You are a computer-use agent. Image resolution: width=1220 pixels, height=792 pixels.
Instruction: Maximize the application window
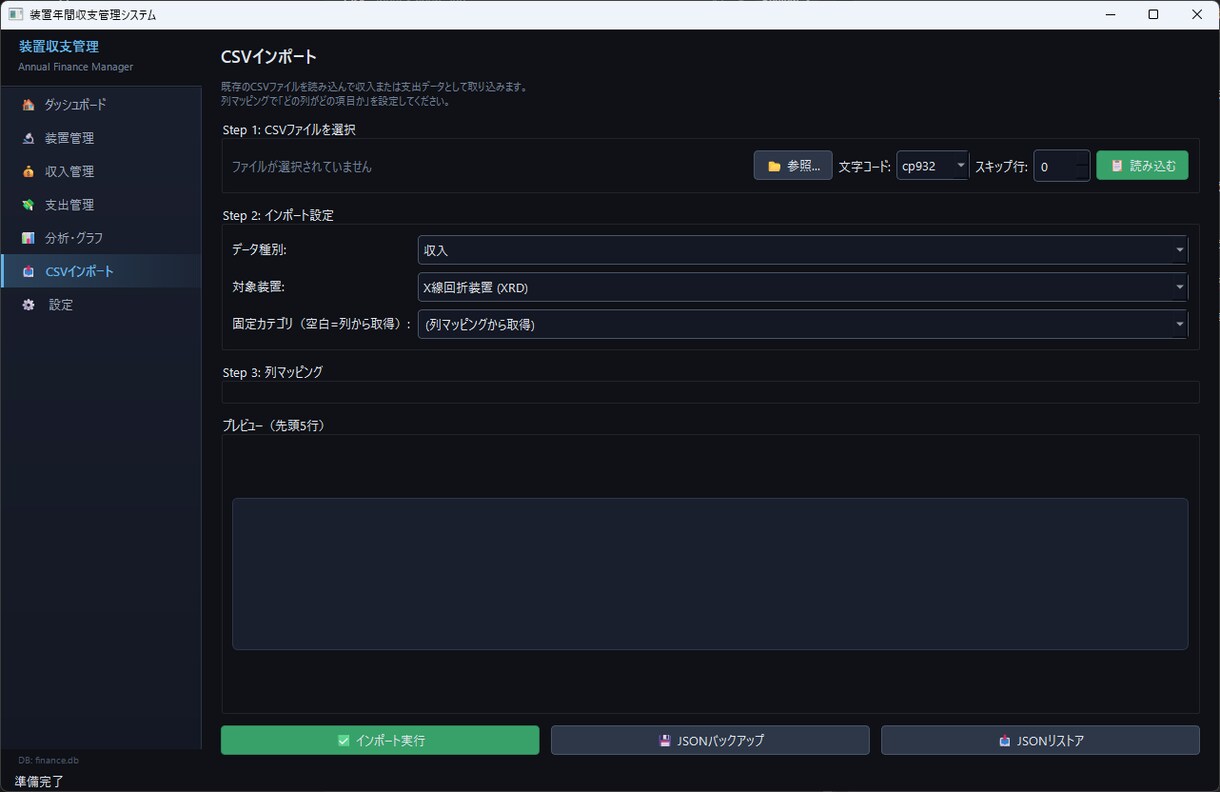click(1153, 15)
